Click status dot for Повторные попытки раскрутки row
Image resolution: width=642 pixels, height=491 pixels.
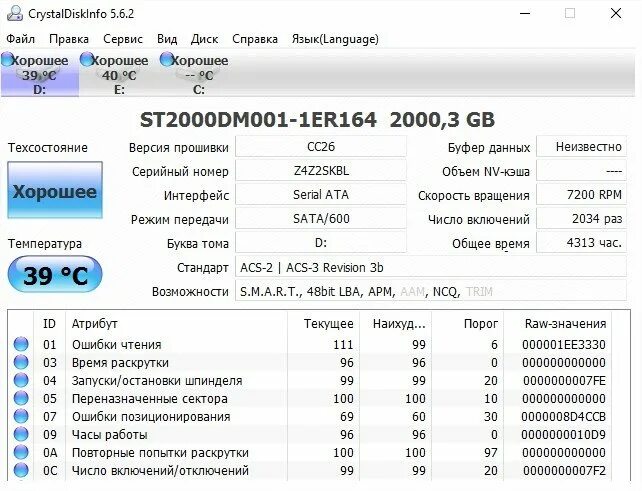(21, 452)
